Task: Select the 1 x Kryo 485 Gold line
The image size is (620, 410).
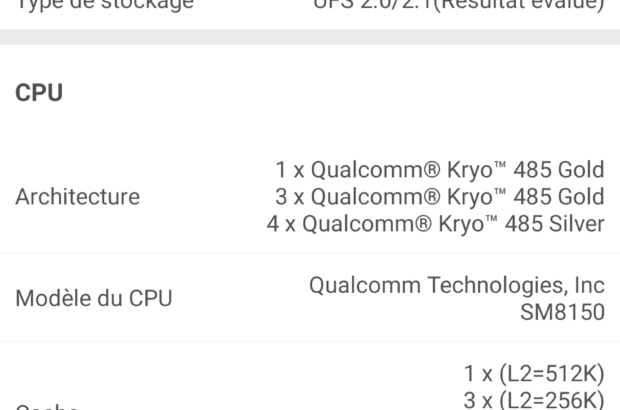Action: pyautogui.click(x=439, y=170)
